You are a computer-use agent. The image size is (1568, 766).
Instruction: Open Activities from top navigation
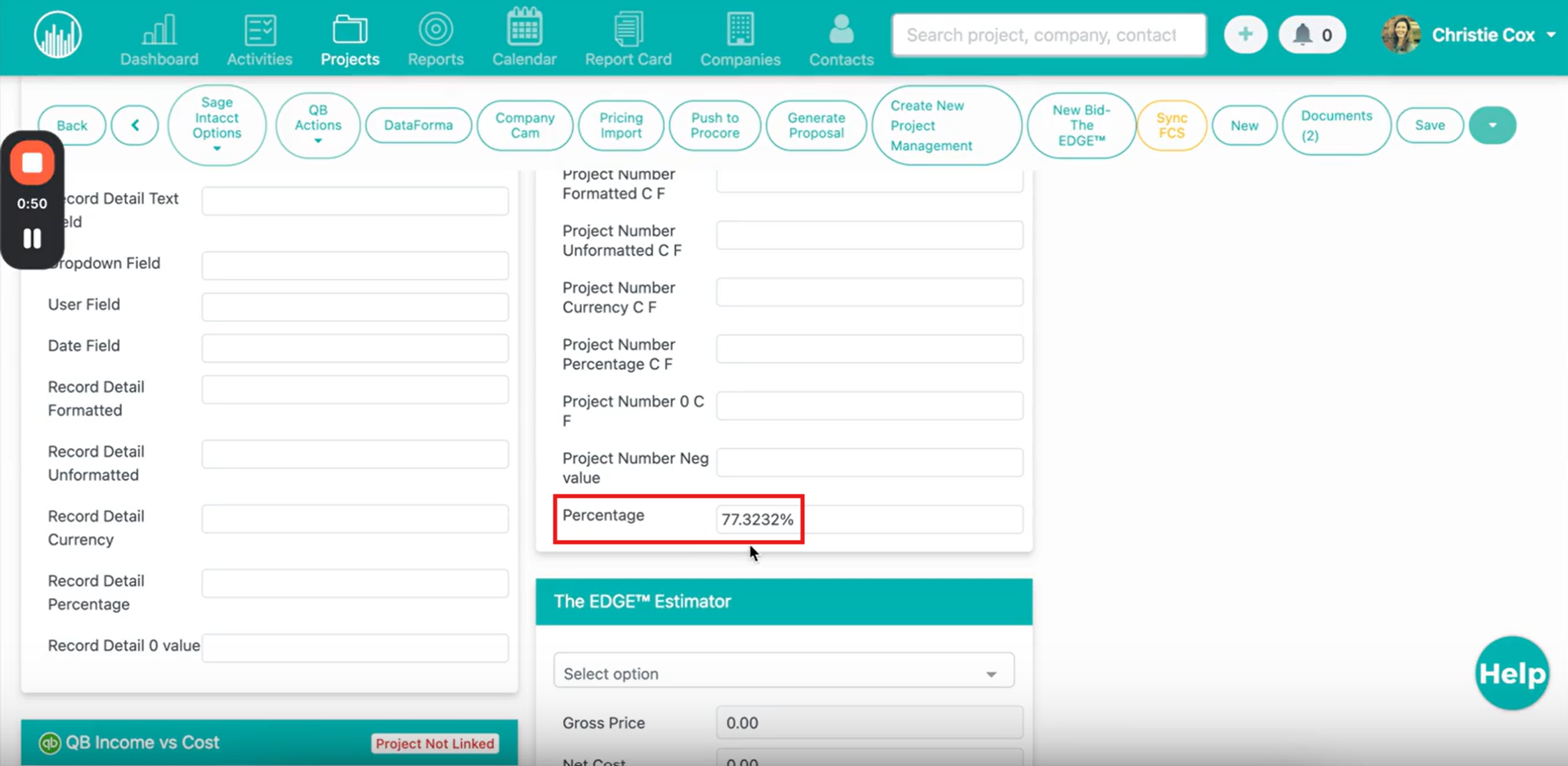tap(259, 38)
